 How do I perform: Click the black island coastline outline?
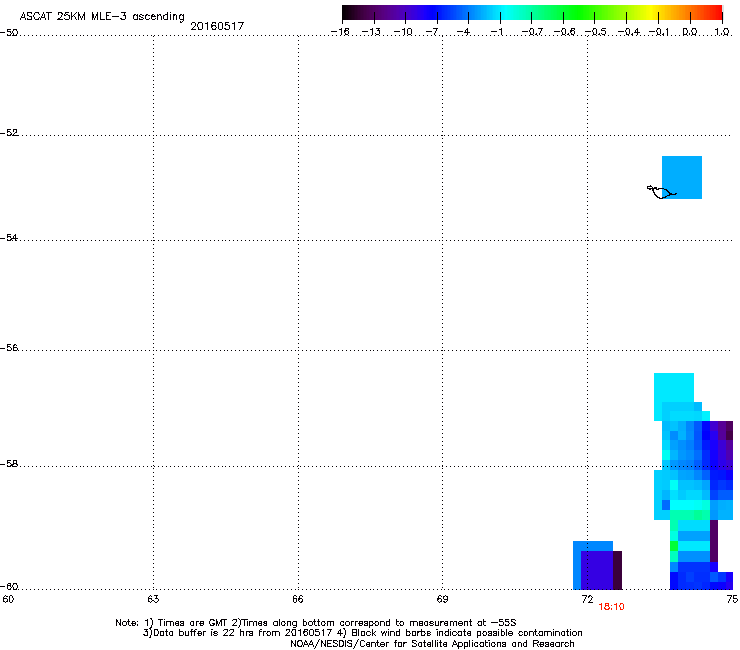point(661,192)
